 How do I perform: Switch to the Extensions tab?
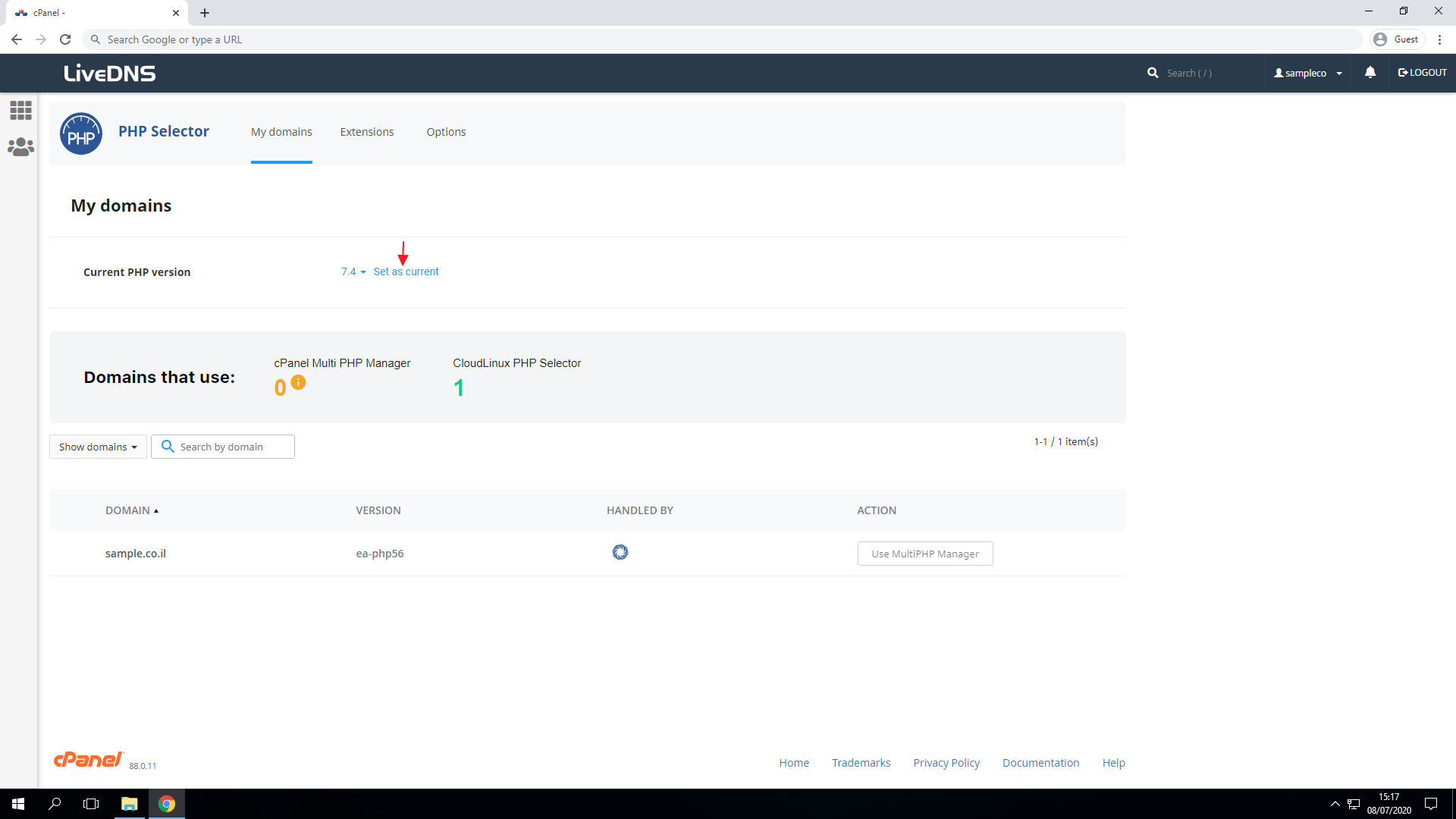367,132
